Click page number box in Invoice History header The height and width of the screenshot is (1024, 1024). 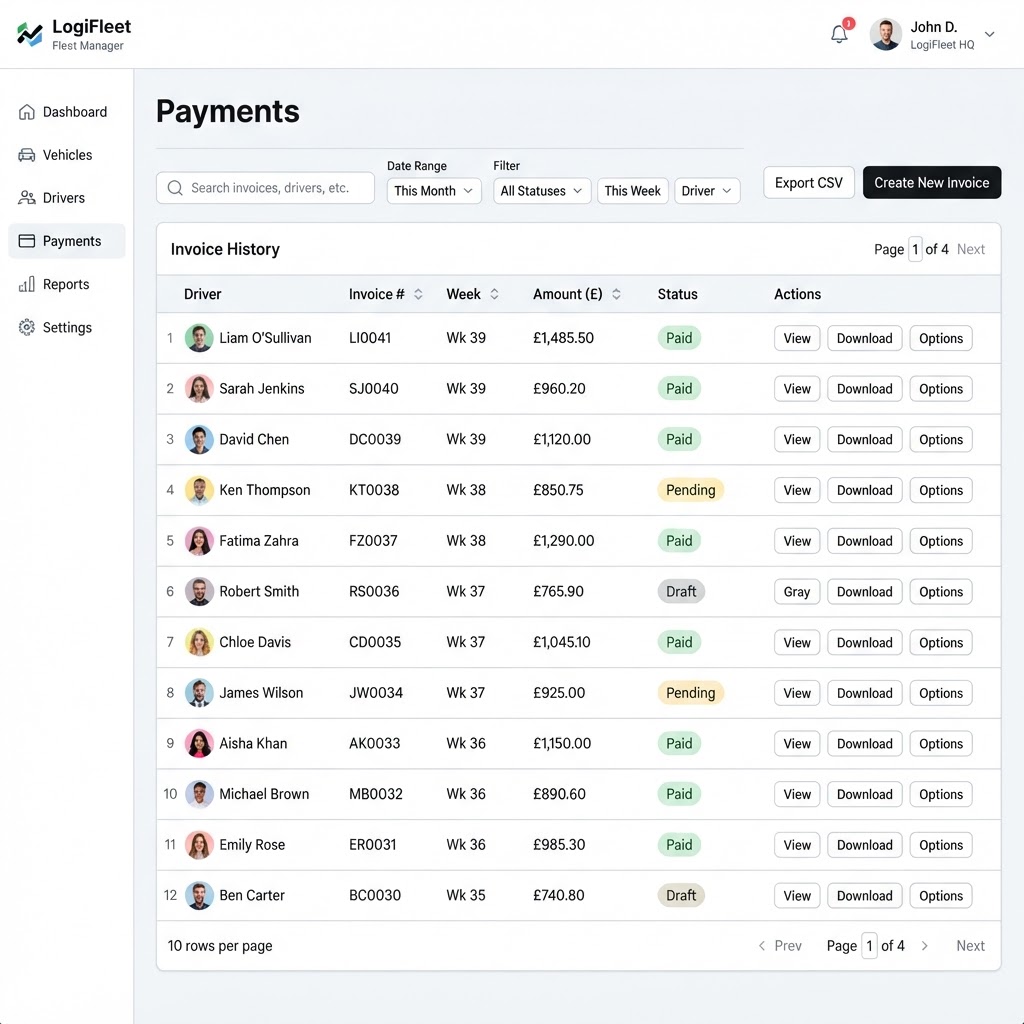click(915, 249)
